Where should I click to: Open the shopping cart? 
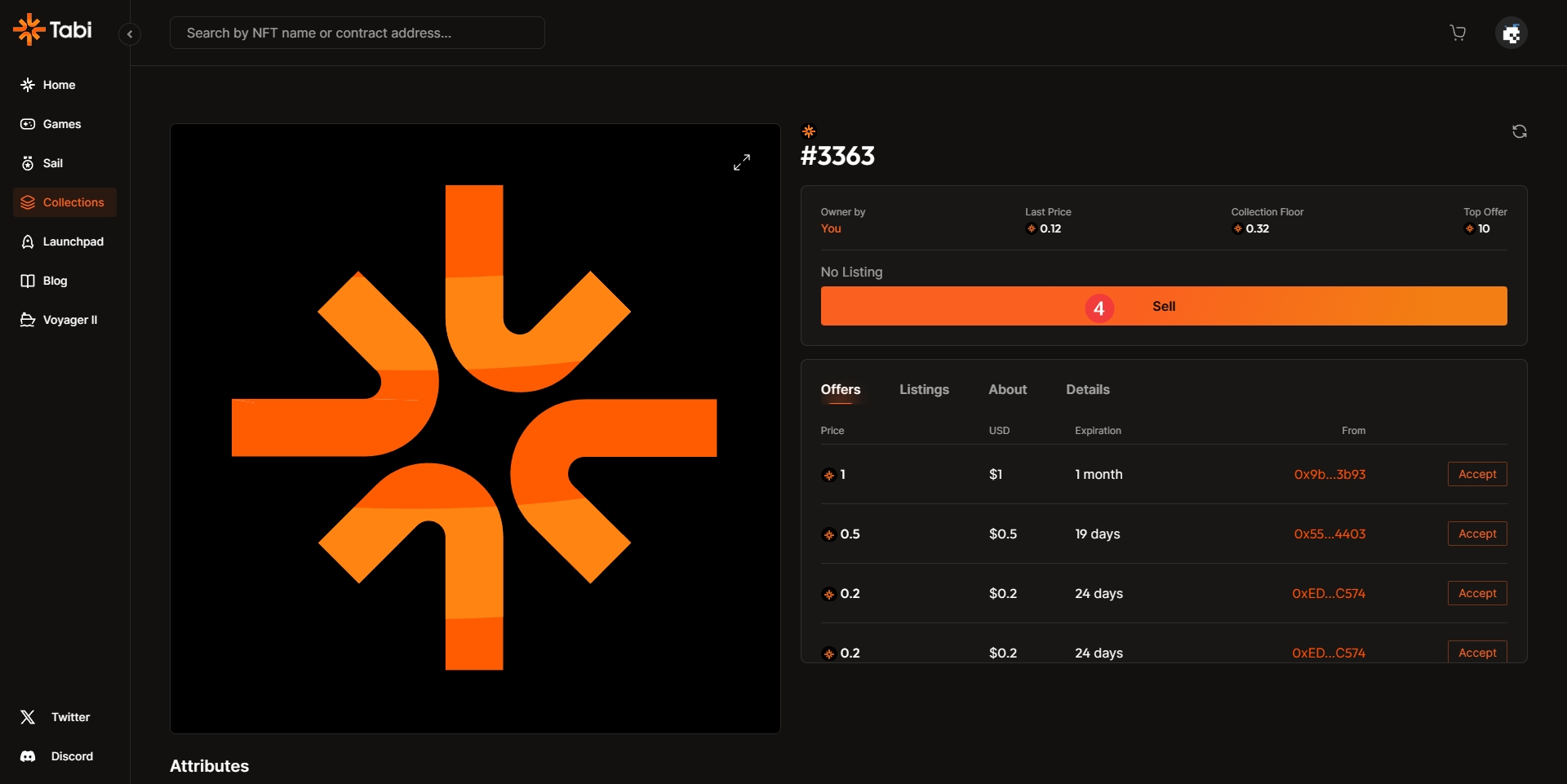pos(1458,33)
